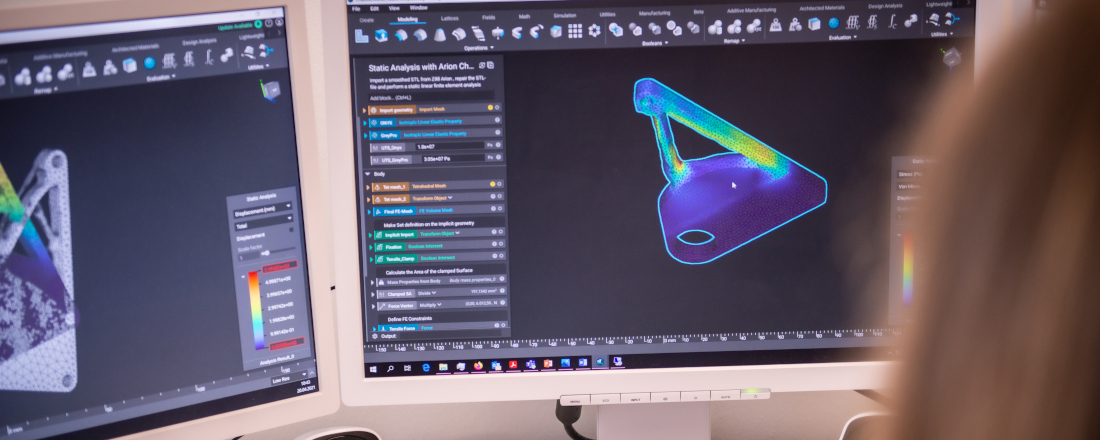Click the view orientation cube in viewport
Screen dimensions: 1100x440
click(951, 58)
